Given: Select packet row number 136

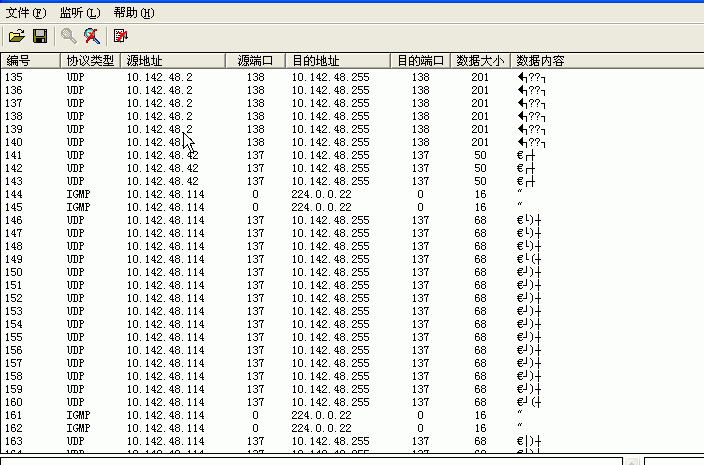Looking at the screenshot, I should 352,90.
